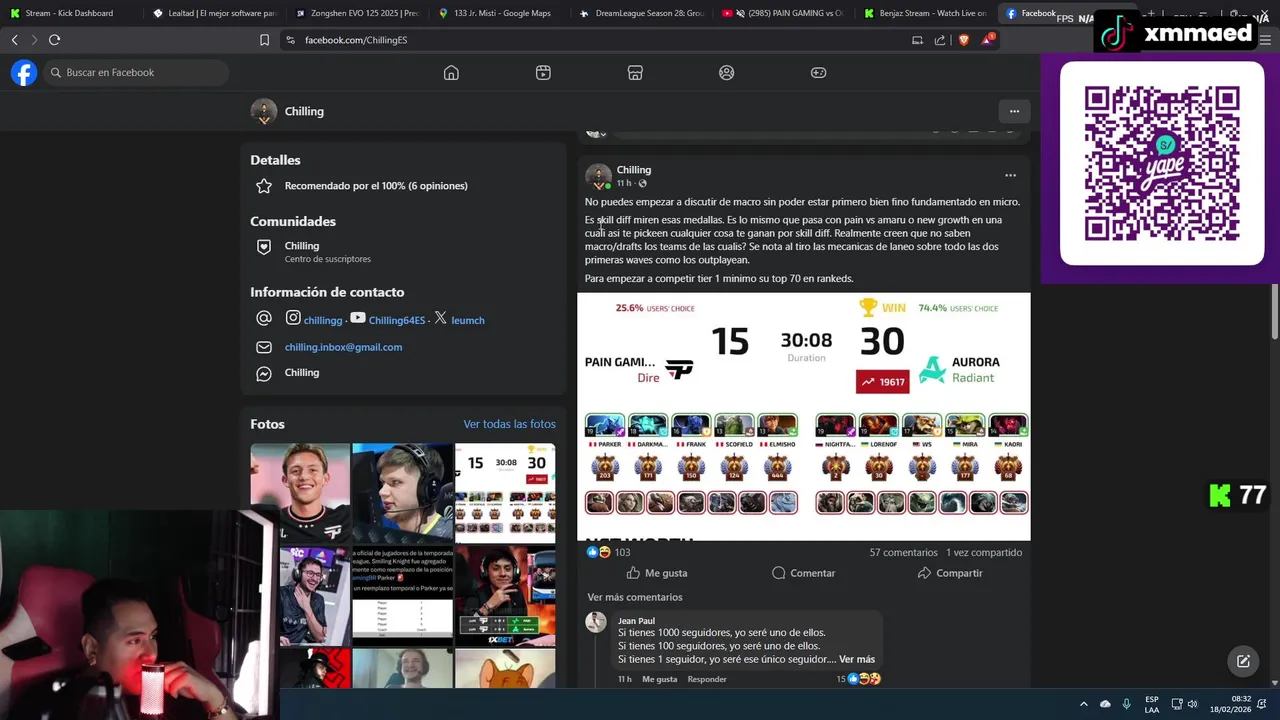Click Jean Paul commenter name
This screenshot has width=1280, height=720.
pos(636,621)
